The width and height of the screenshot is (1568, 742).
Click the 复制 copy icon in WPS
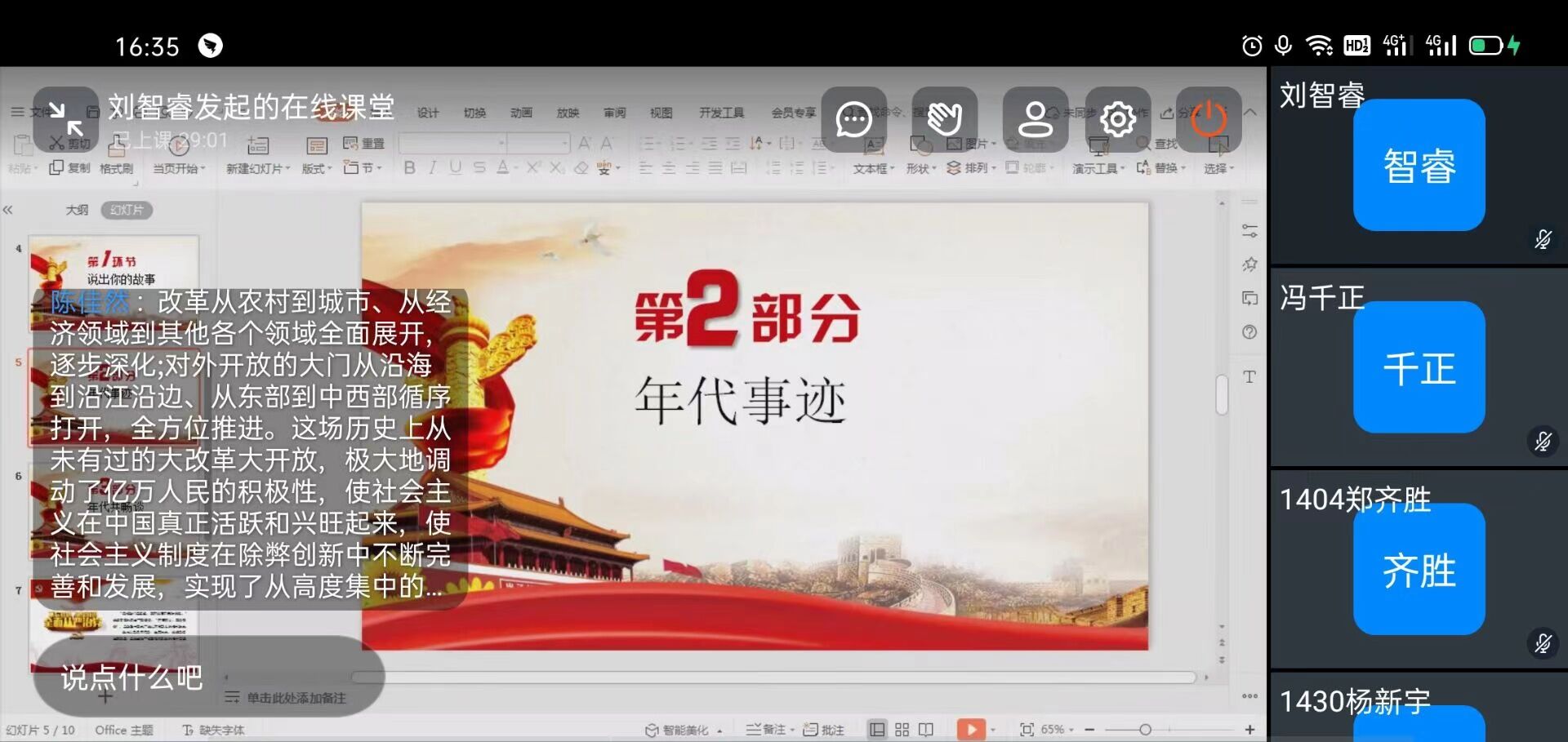tap(69, 167)
